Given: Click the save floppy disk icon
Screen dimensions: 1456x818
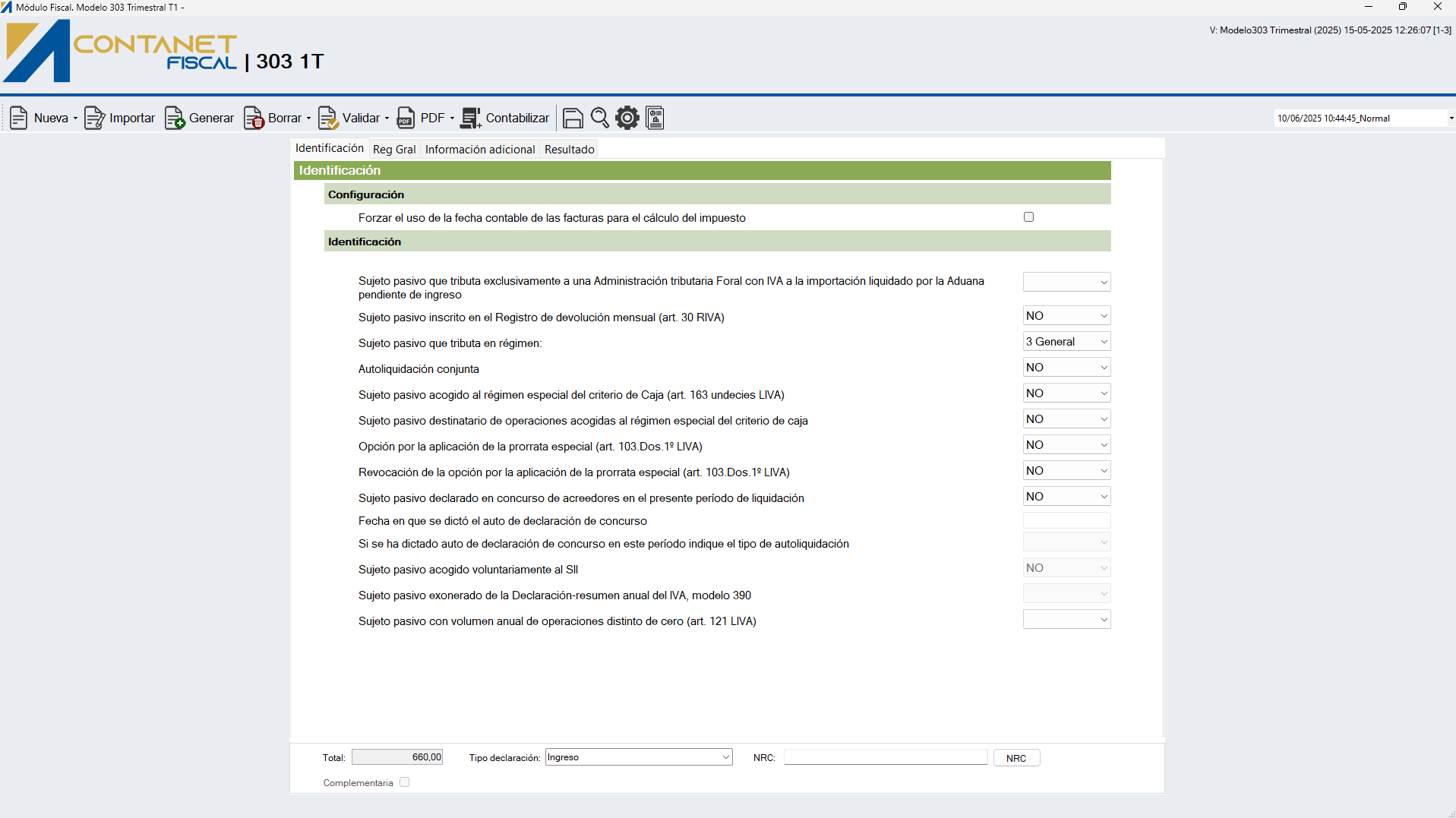Looking at the screenshot, I should pos(573,118).
